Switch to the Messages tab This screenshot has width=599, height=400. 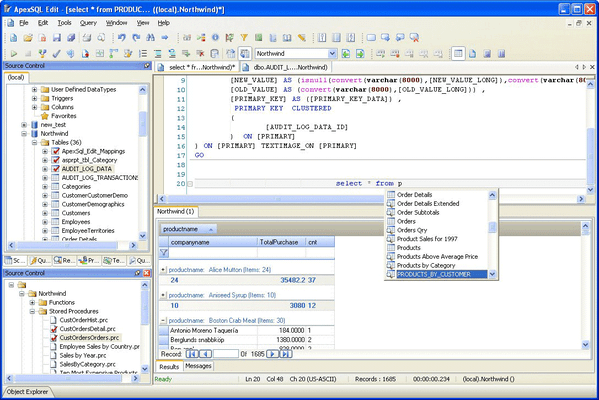point(198,366)
